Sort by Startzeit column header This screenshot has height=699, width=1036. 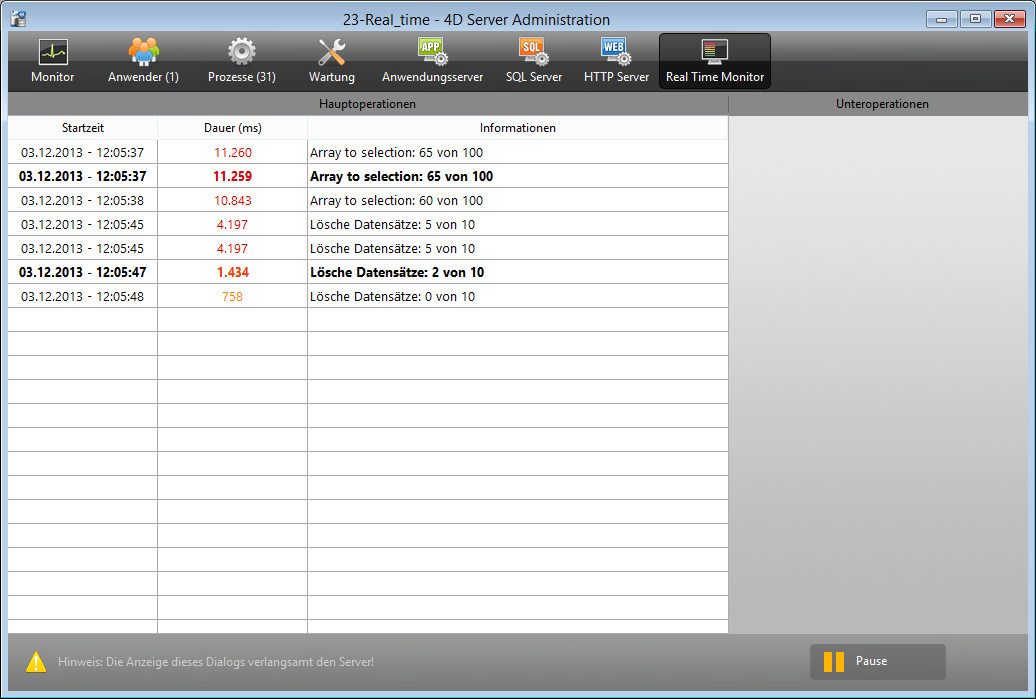point(82,128)
